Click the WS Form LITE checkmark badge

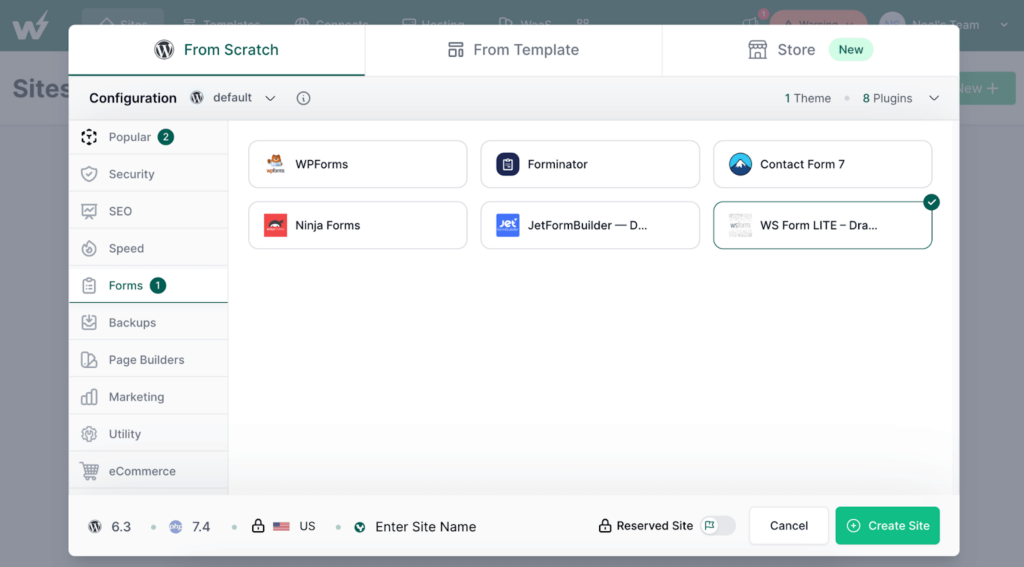pos(931,202)
